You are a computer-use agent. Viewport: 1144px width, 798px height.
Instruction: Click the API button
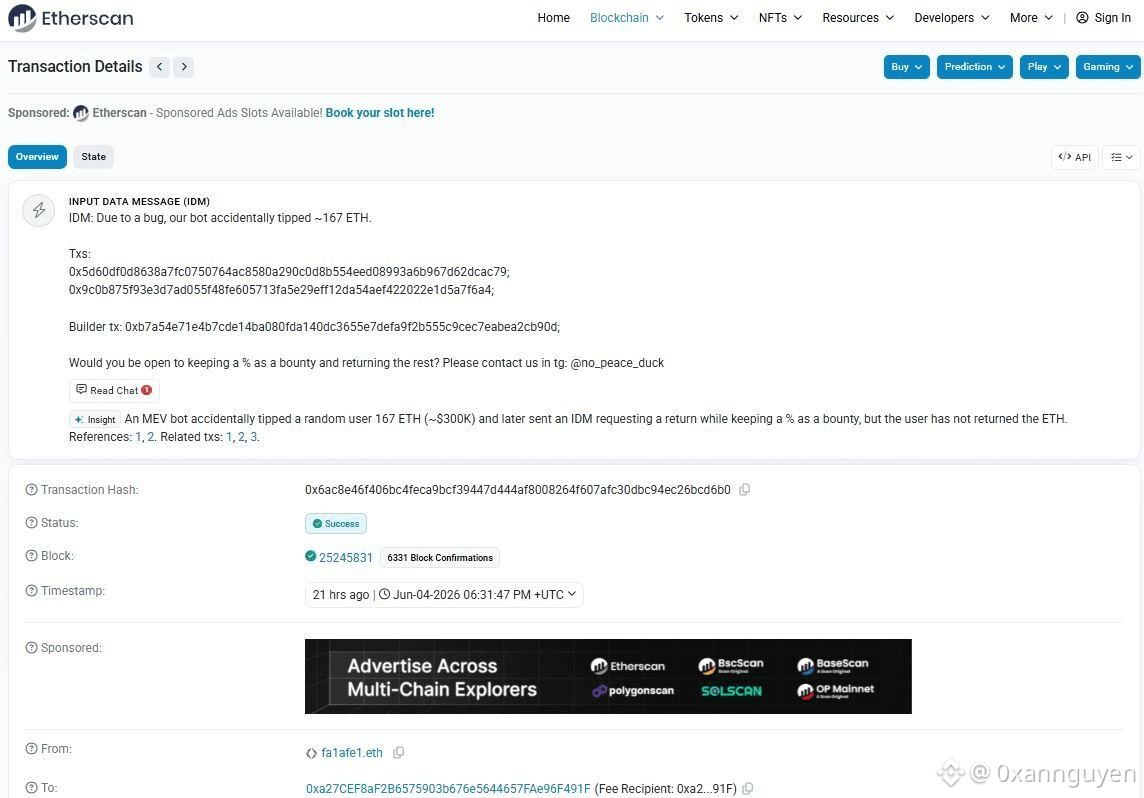click(1075, 157)
